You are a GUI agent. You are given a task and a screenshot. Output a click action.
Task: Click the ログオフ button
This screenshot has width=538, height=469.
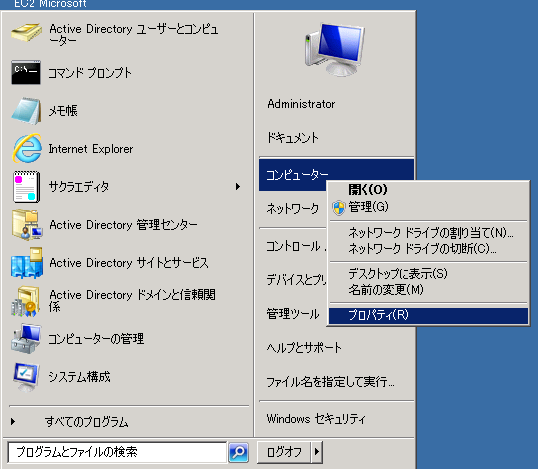click(284, 452)
